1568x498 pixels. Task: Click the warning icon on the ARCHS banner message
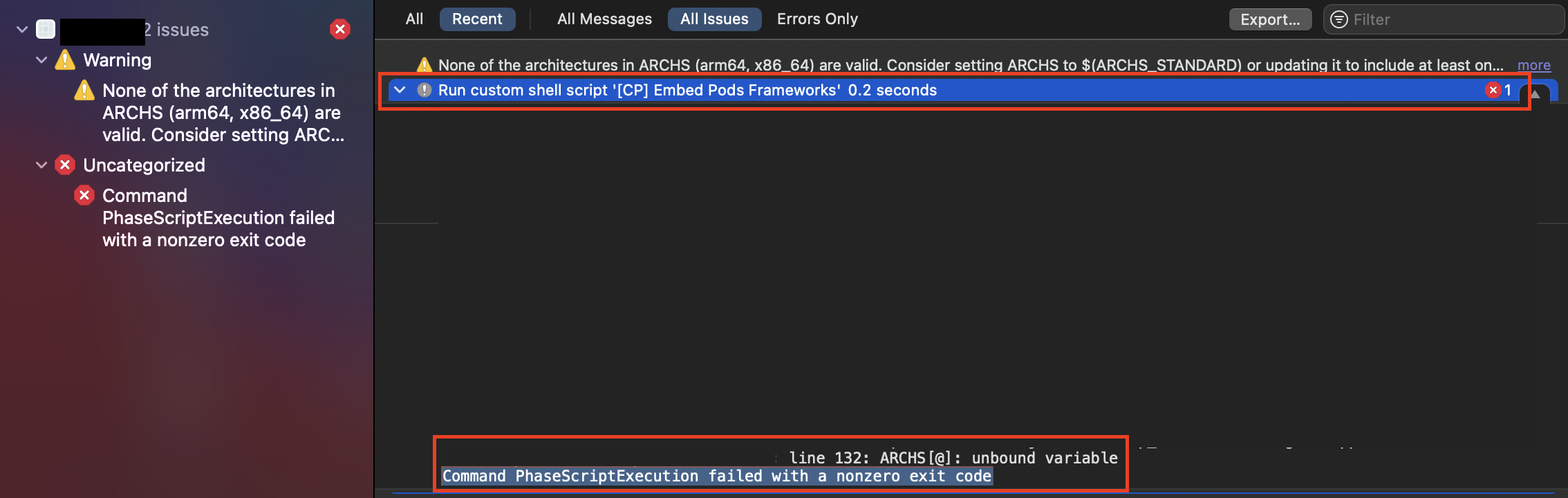(424, 64)
